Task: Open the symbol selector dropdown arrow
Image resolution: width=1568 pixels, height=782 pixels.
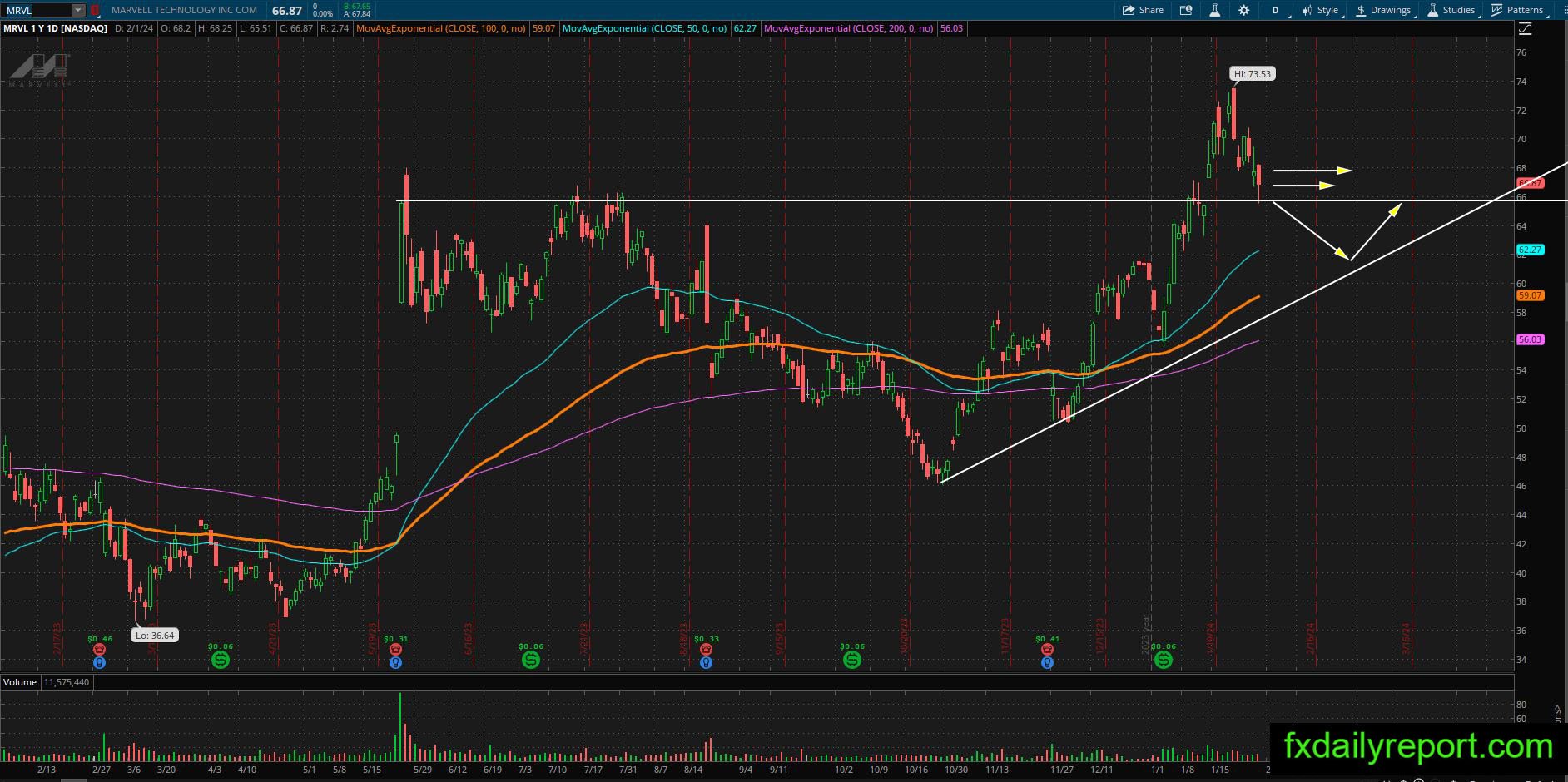Action: (78, 10)
